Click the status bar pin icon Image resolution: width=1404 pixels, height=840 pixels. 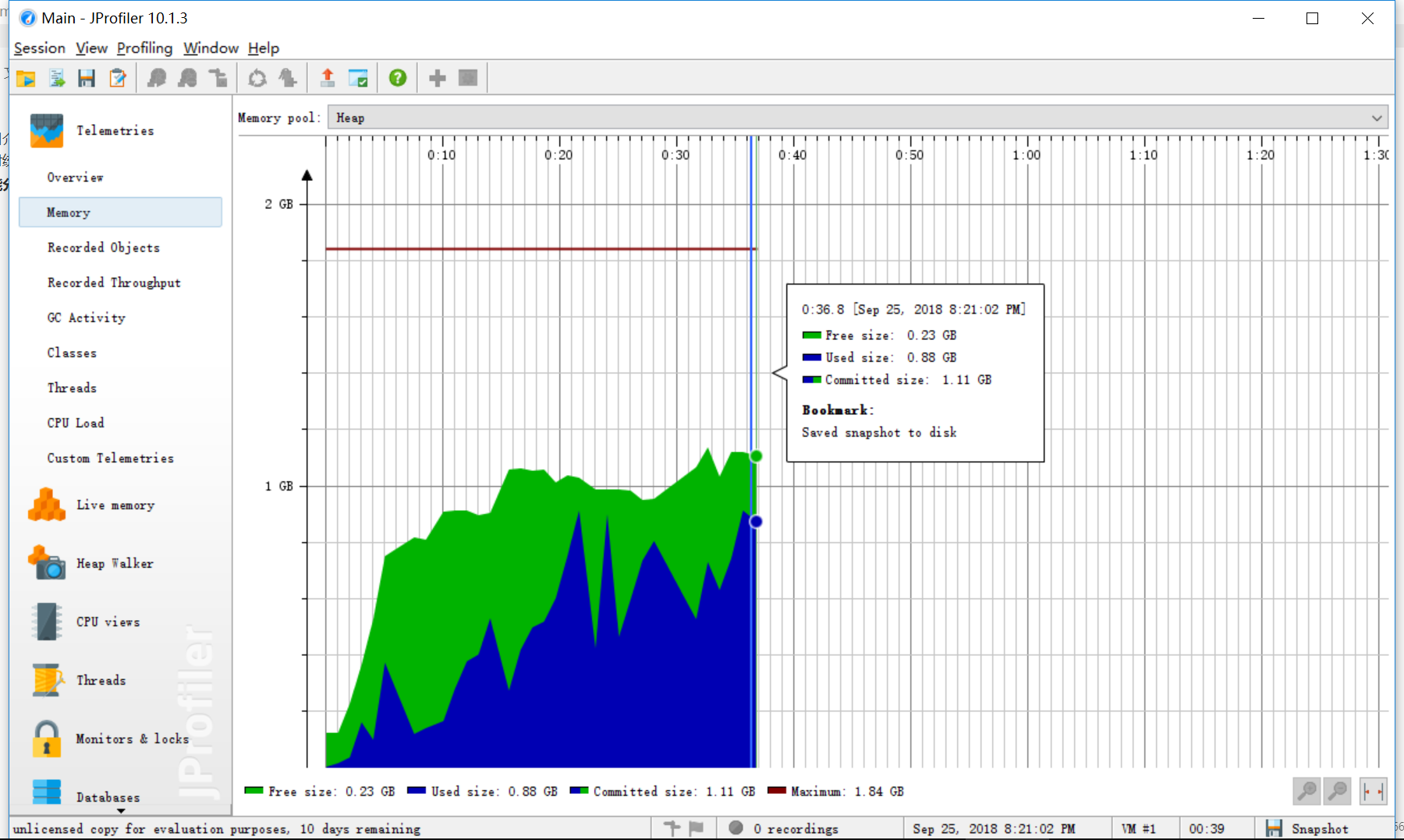coord(672,828)
